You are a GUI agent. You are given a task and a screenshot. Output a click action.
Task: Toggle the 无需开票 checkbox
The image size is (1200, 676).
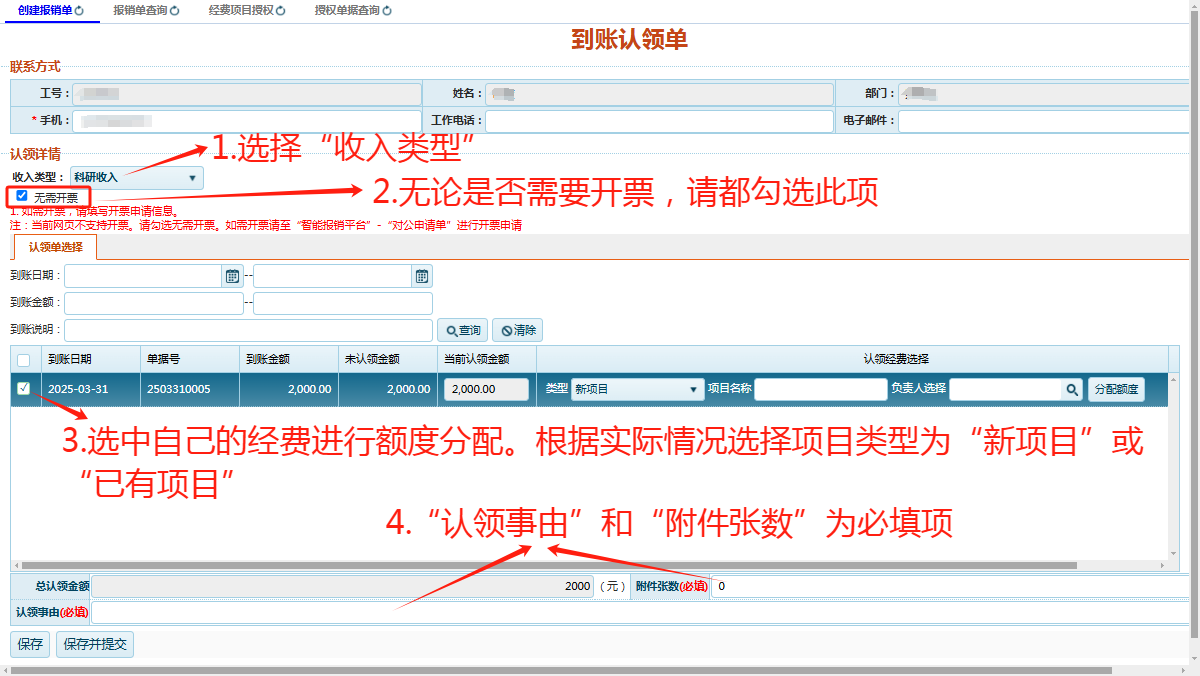click(22, 196)
